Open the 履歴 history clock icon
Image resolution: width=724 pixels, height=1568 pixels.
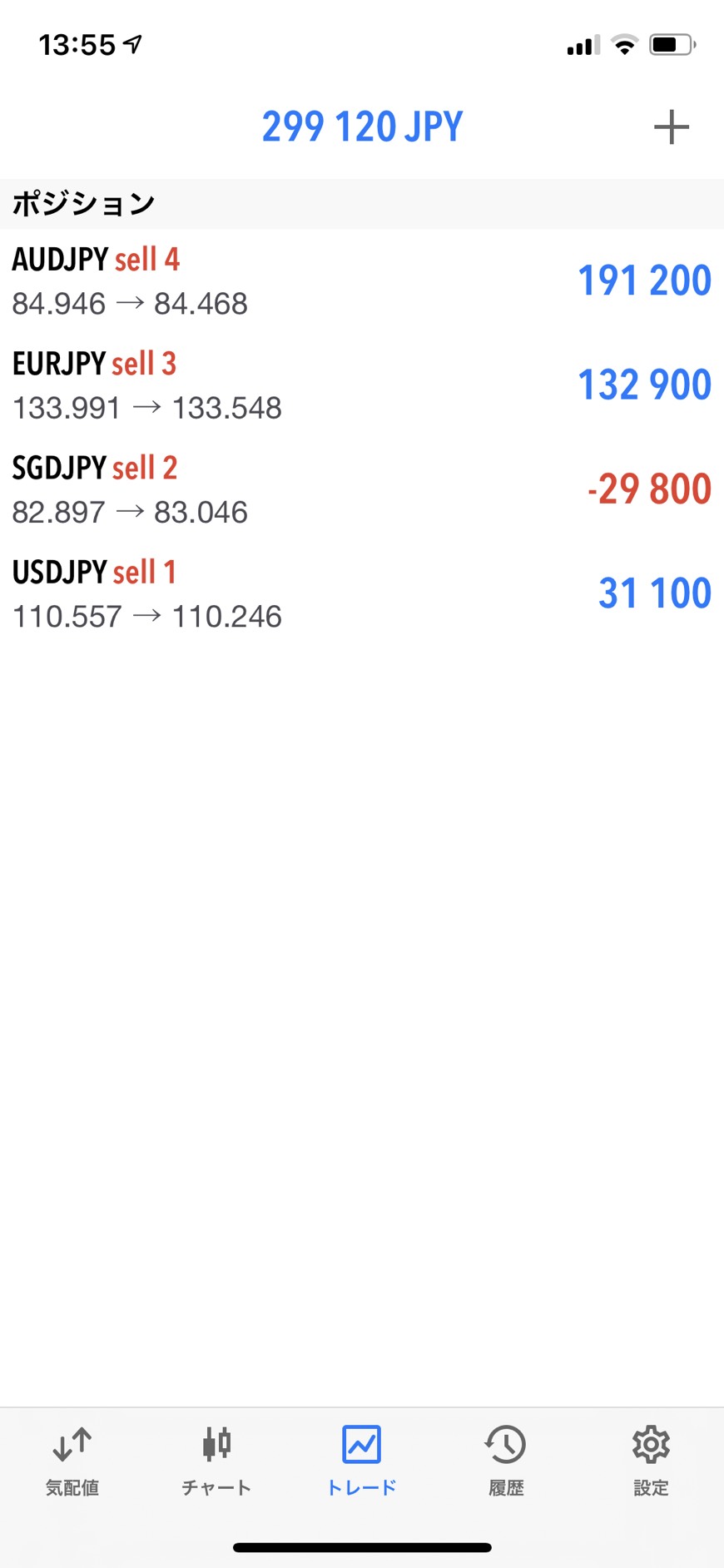tap(506, 1445)
